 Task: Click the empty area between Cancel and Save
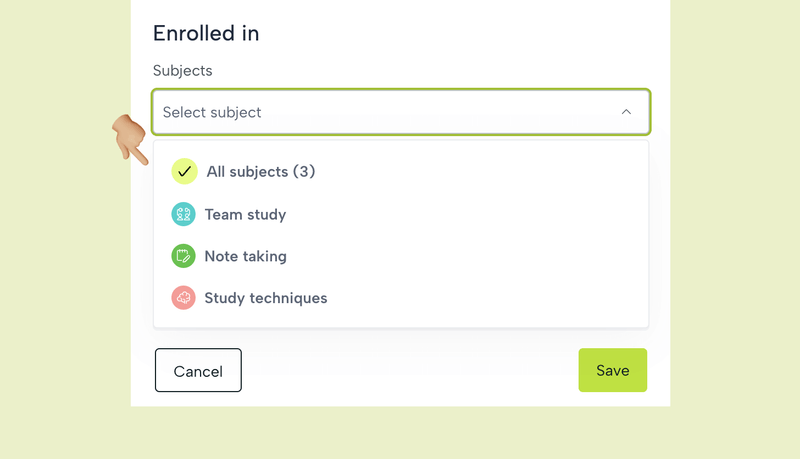[410, 370]
